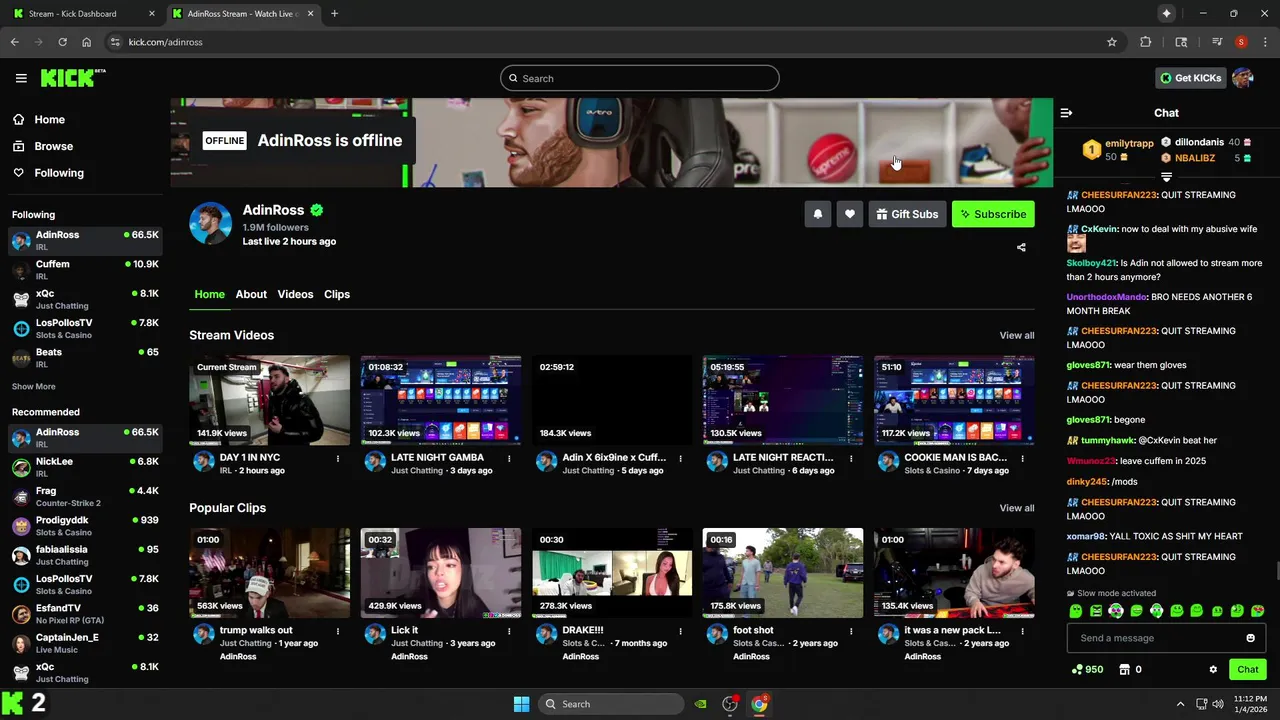Screen dimensions: 1280x720
Task: Open the 05:19:55 LATE NIGHT REACTI video thumbnail
Action: [x=783, y=400]
